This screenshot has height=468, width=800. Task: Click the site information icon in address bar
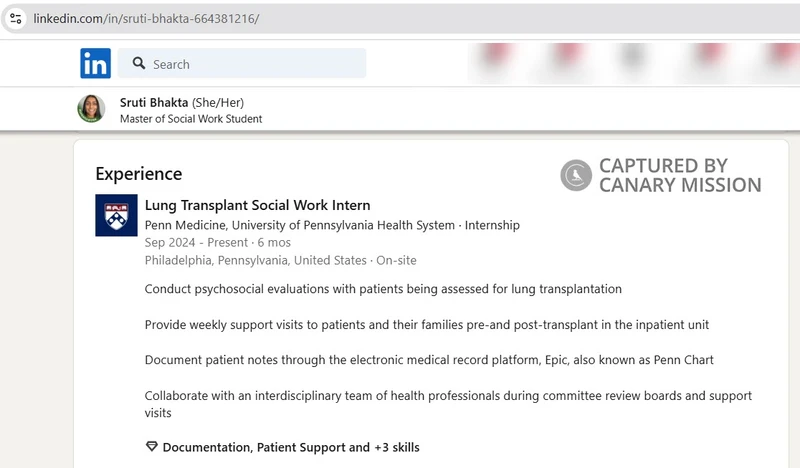pyautogui.click(x=15, y=19)
